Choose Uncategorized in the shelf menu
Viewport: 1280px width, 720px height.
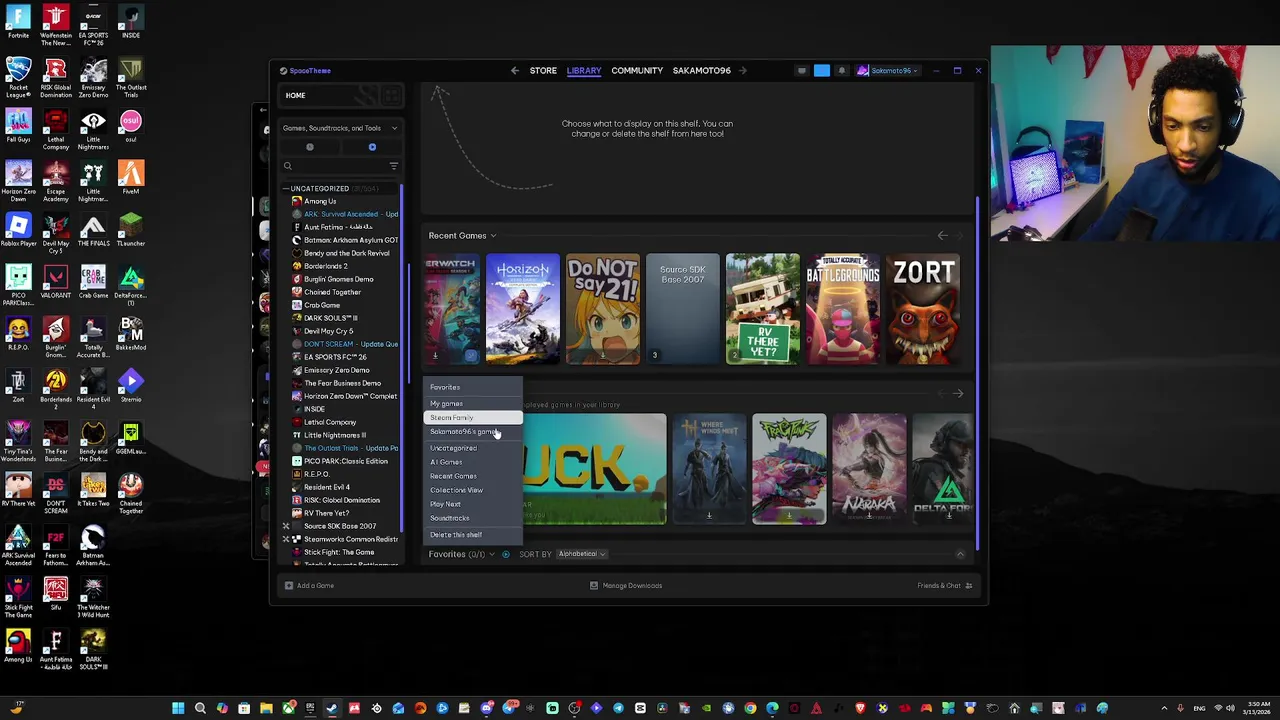[x=473, y=448]
